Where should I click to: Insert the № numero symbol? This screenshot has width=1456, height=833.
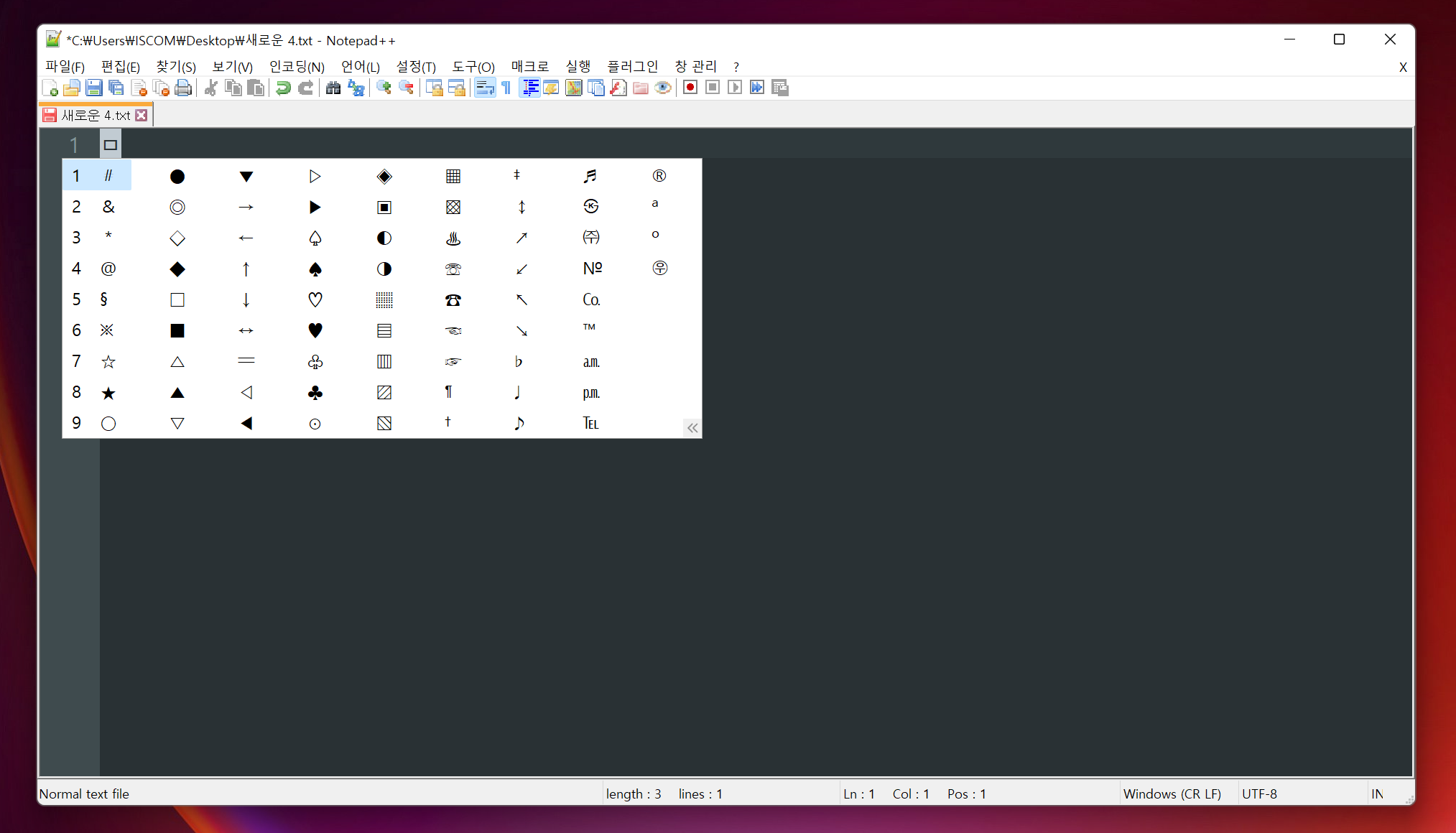593,269
